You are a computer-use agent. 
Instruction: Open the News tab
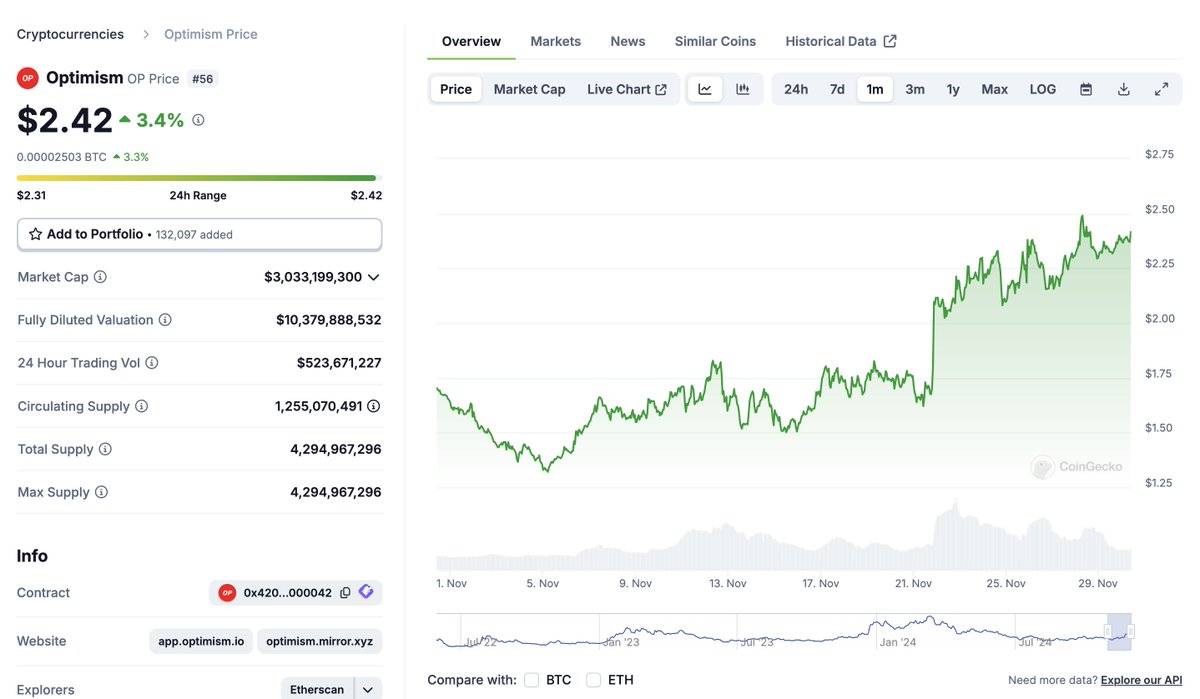(628, 41)
